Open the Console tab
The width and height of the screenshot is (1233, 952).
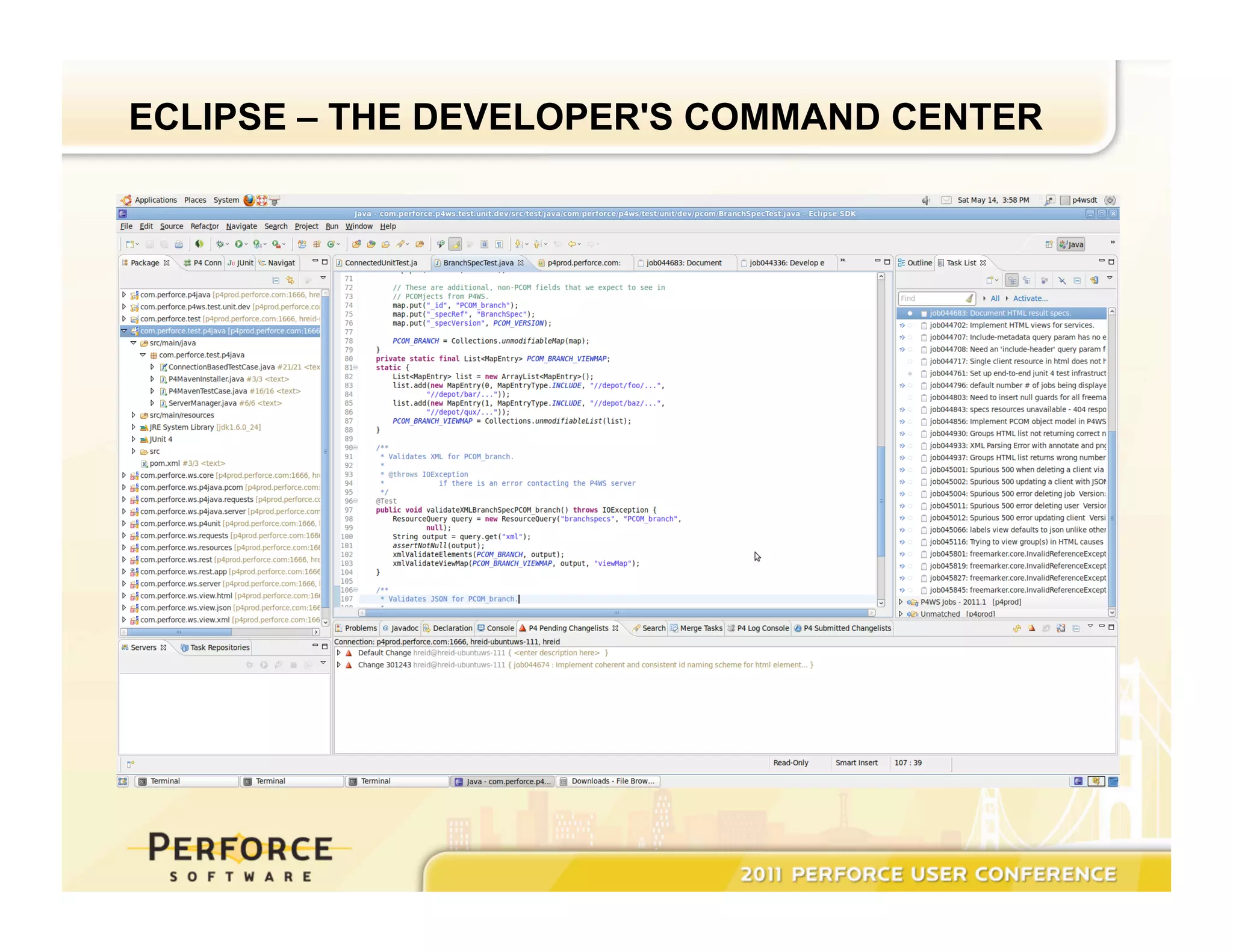496,628
